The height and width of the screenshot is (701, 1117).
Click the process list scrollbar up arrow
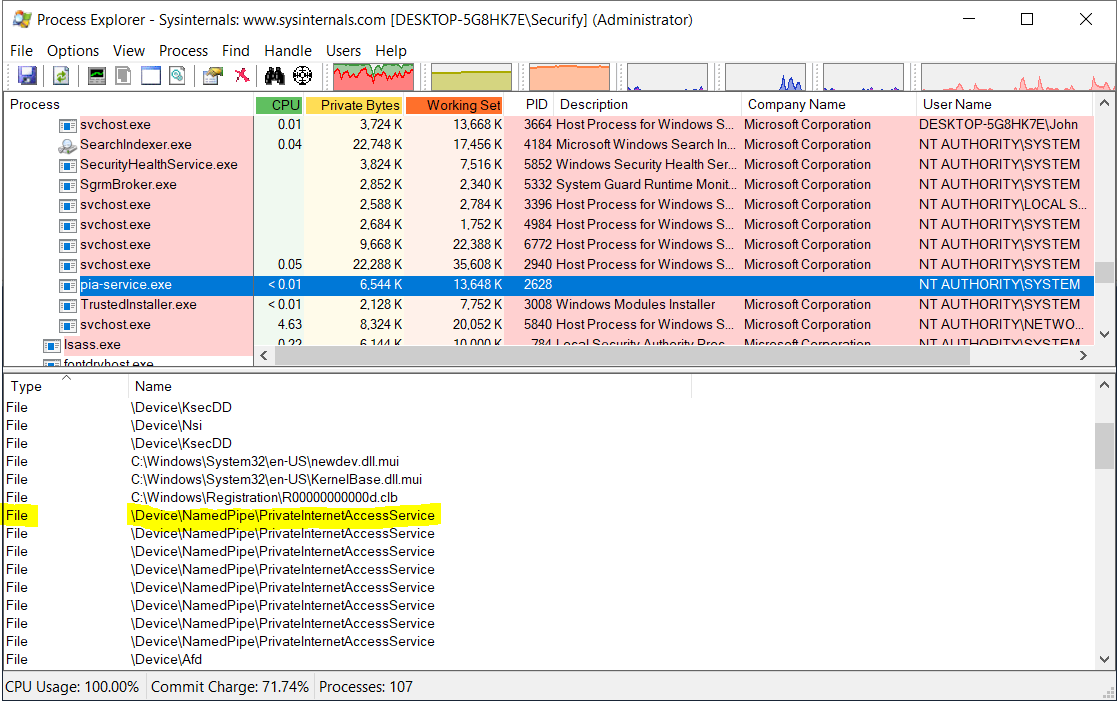[1104, 103]
